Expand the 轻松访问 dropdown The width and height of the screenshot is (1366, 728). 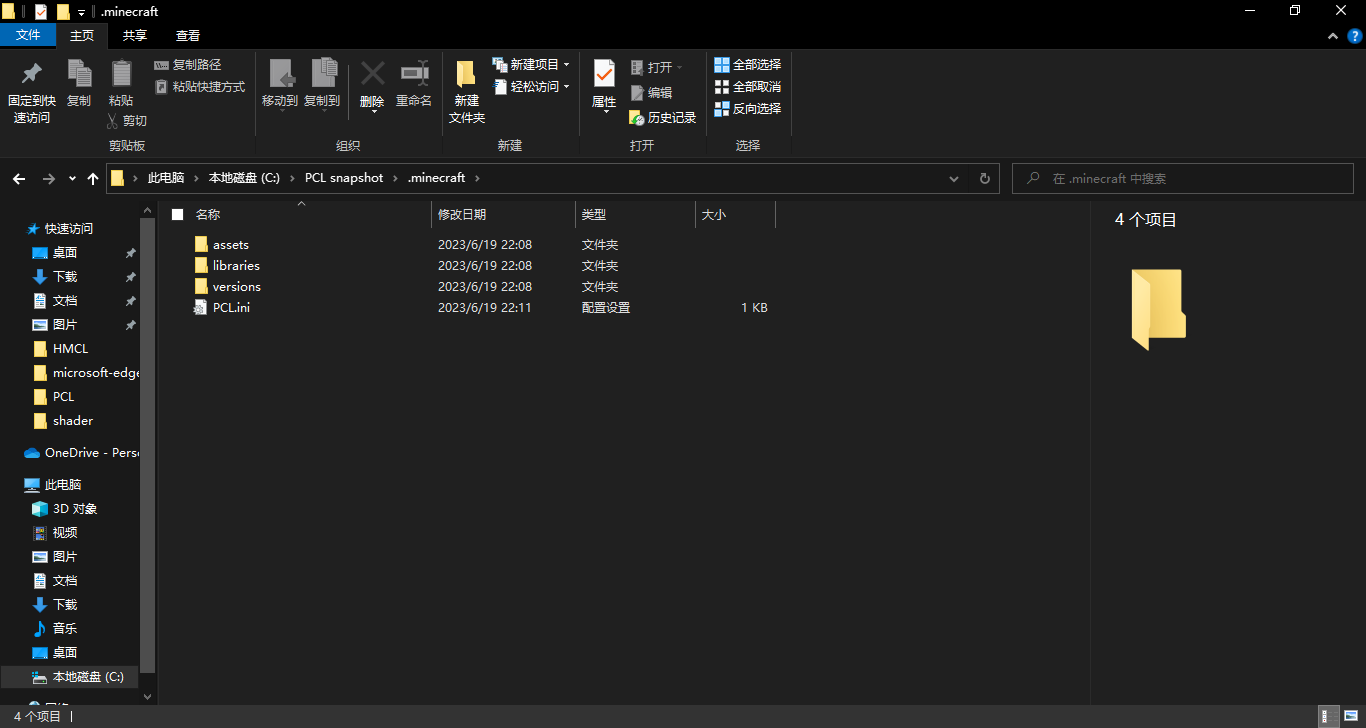coord(530,86)
